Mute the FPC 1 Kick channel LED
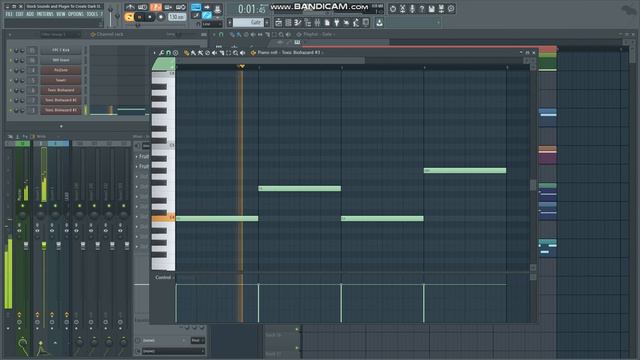Image resolution: width=640 pixels, height=360 pixels. (10, 50)
